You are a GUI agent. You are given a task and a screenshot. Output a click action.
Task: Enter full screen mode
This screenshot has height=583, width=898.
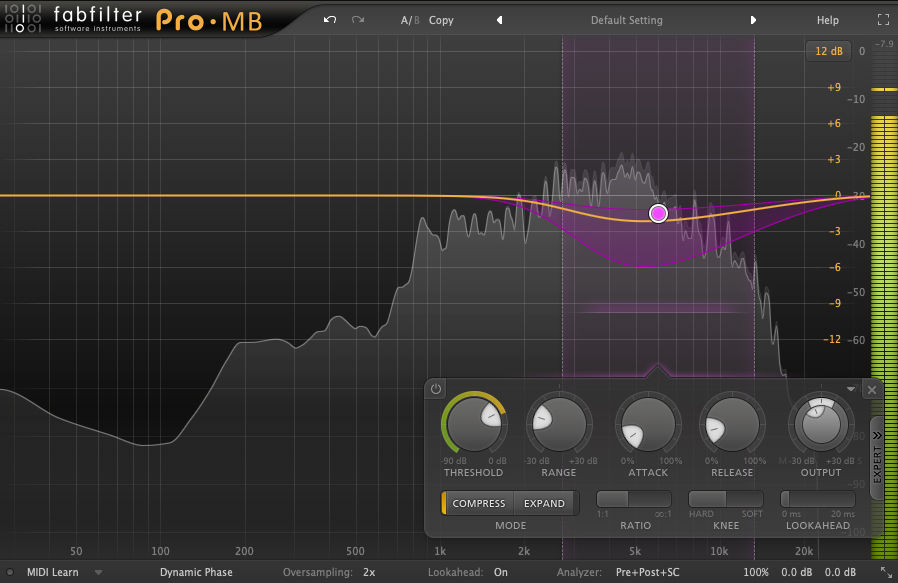[x=883, y=20]
